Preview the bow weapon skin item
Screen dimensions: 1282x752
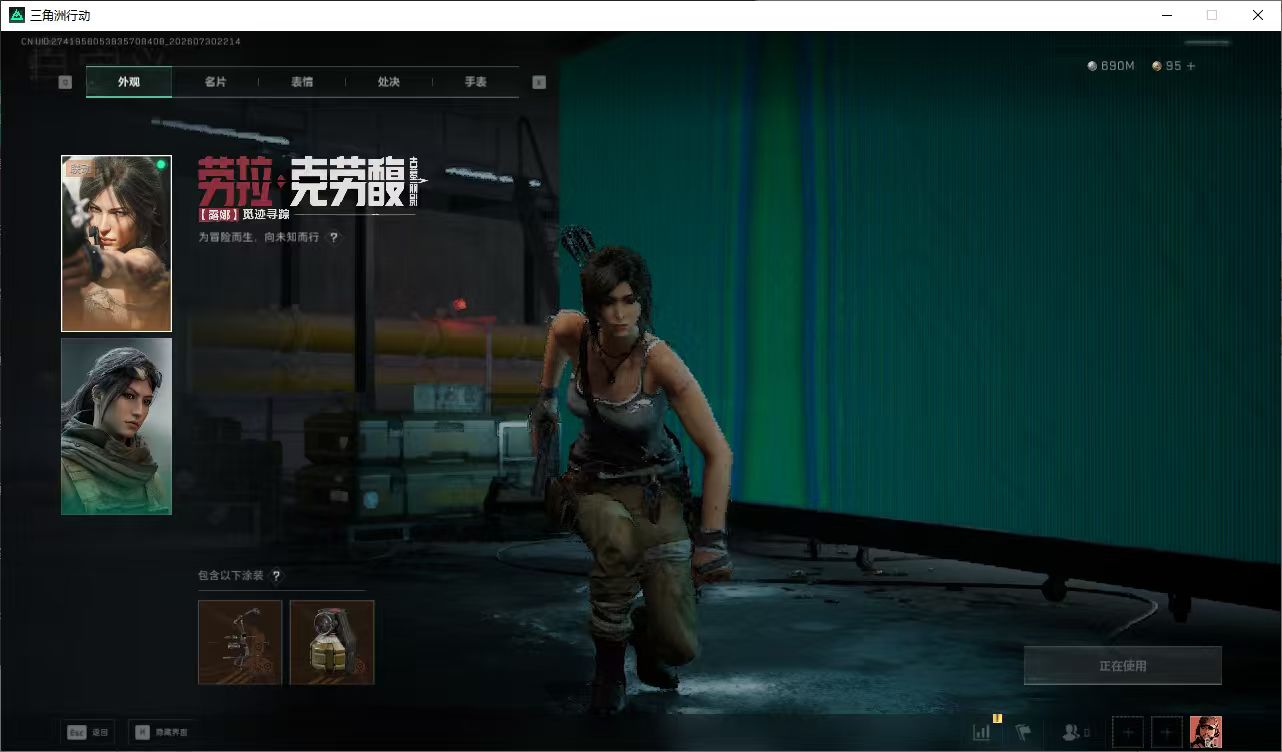(x=240, y=642)
